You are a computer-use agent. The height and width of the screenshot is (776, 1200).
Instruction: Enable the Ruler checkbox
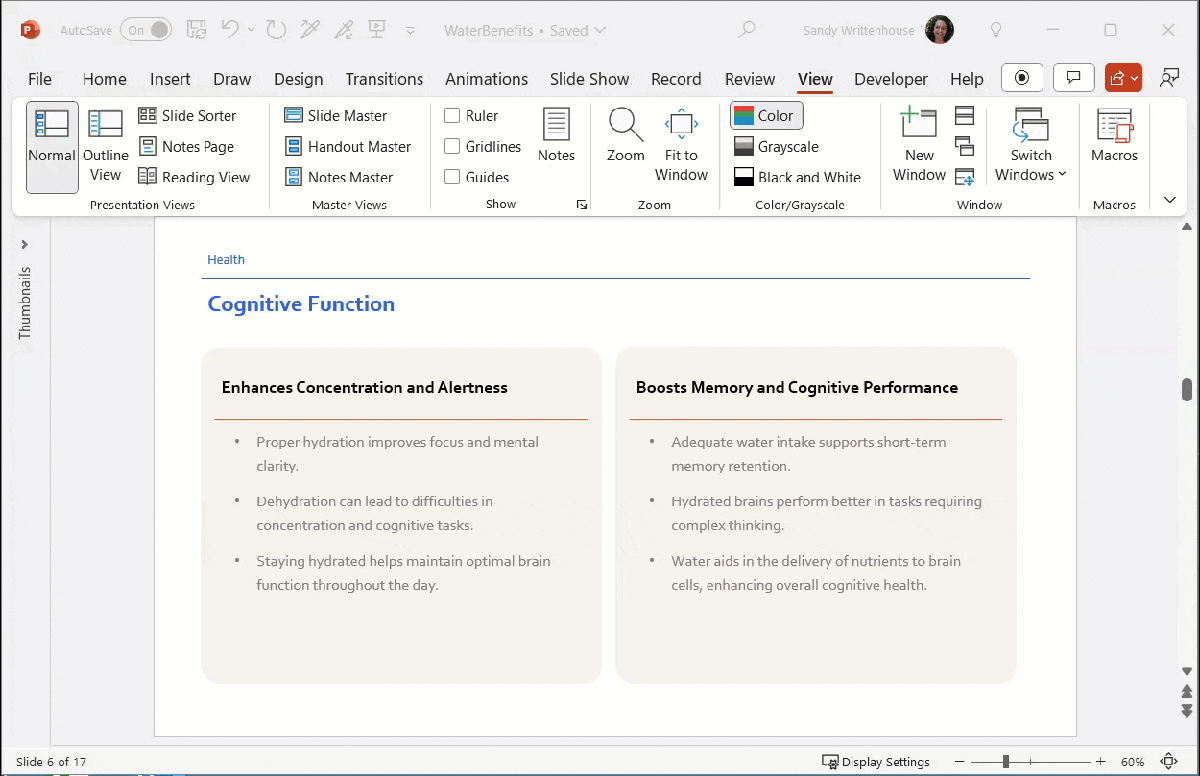tap(452, 116)
